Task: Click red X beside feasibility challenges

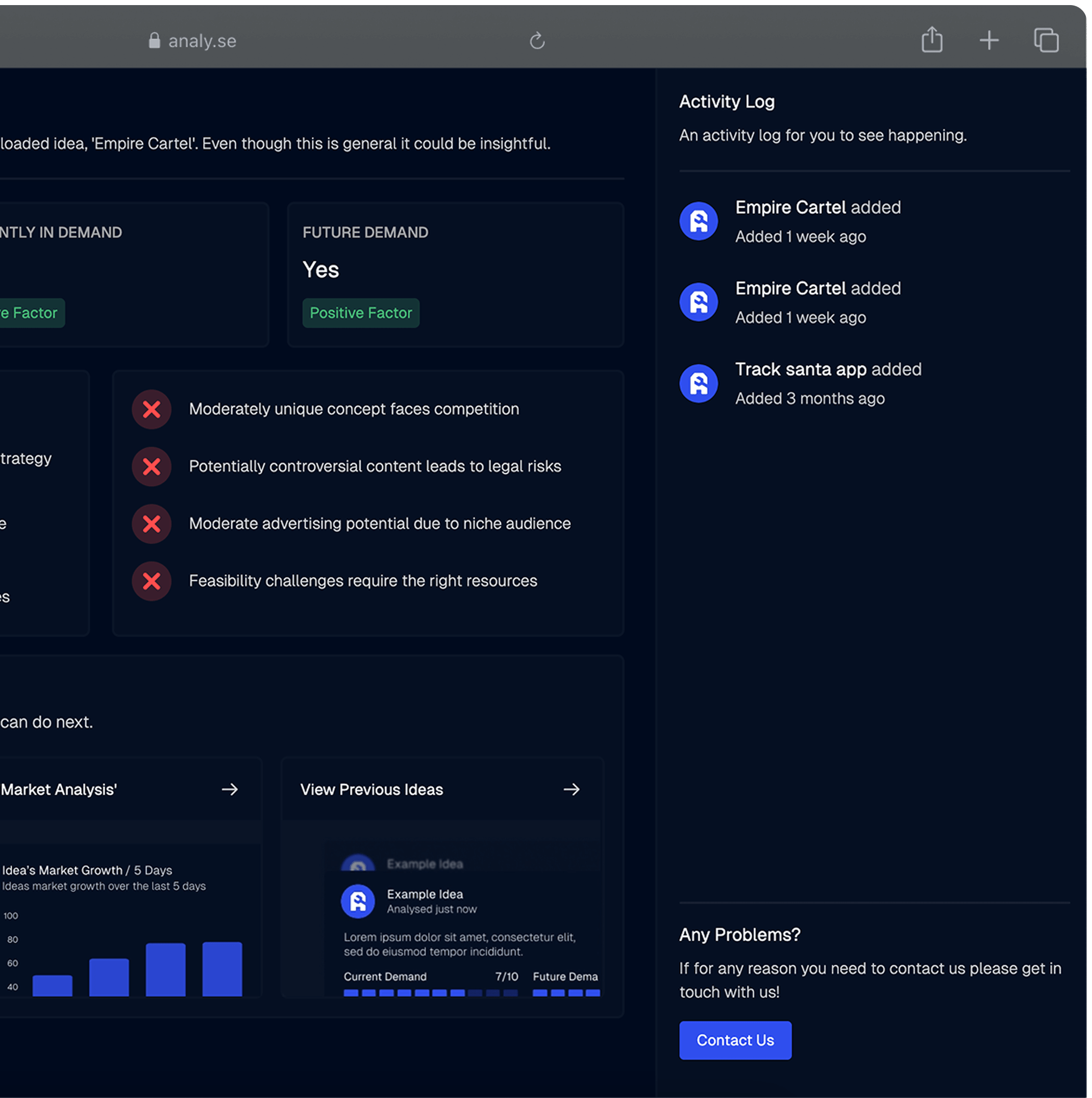Action: (x=152, y=581)
